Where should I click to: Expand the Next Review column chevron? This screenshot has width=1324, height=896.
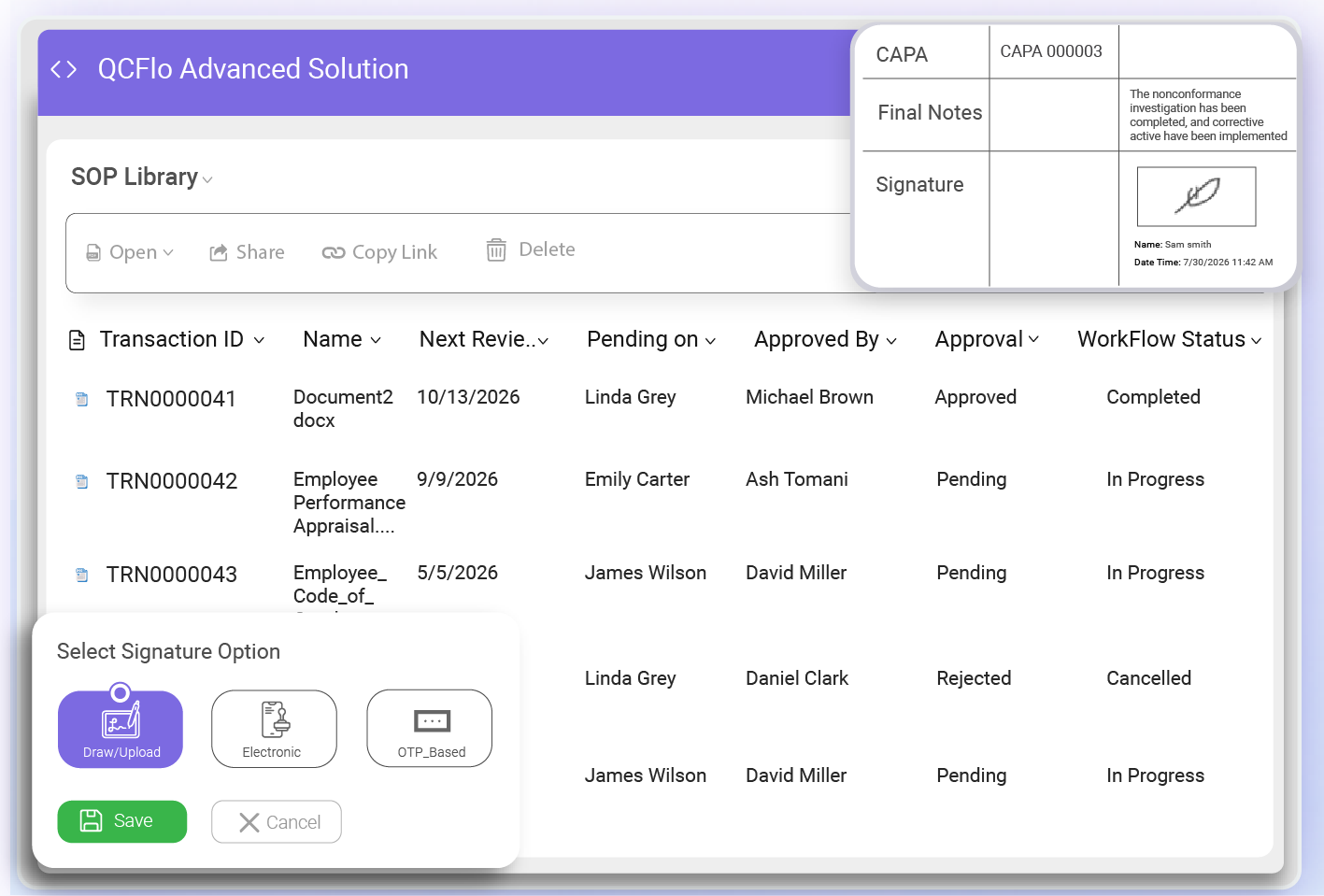[x=543, y=341]
